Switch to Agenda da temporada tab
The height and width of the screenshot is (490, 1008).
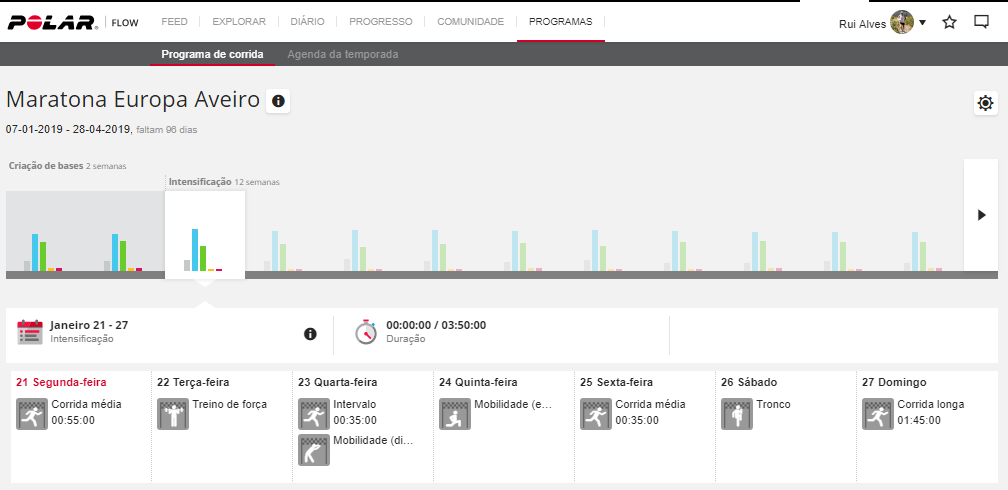point(342,54)
